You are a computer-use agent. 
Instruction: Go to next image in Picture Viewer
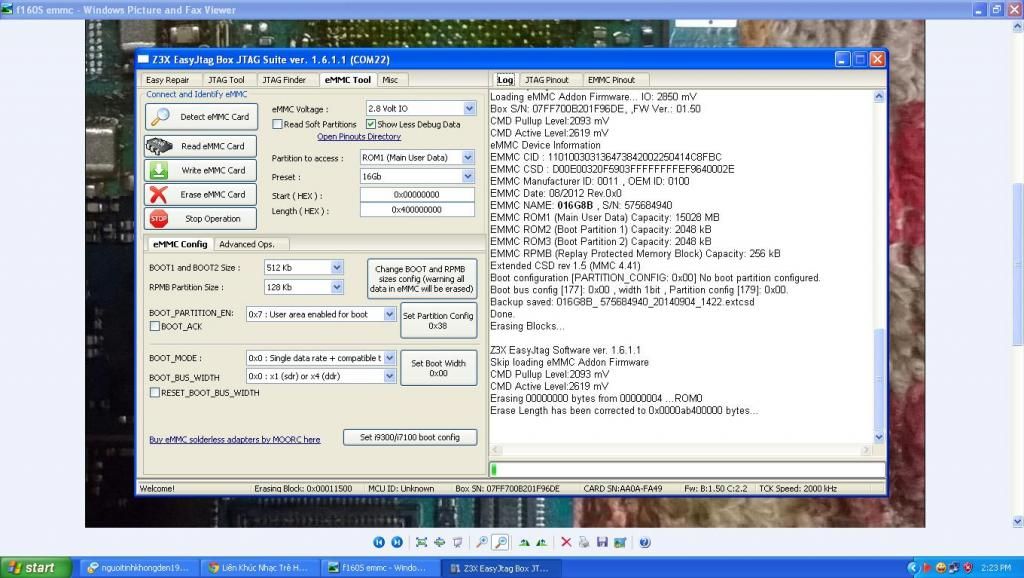[396, 542]
